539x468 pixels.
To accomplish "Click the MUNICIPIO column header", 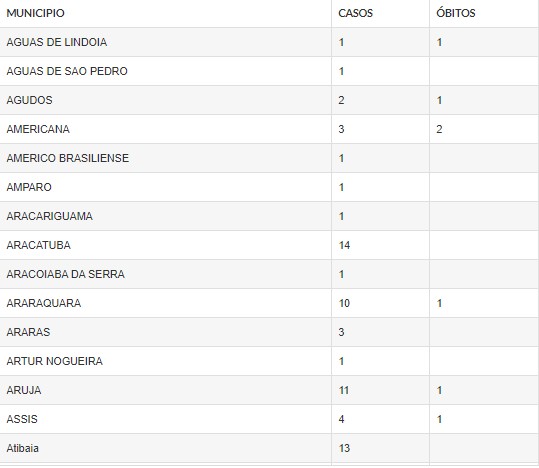I will pyautogui.click(x=35, y=13).
